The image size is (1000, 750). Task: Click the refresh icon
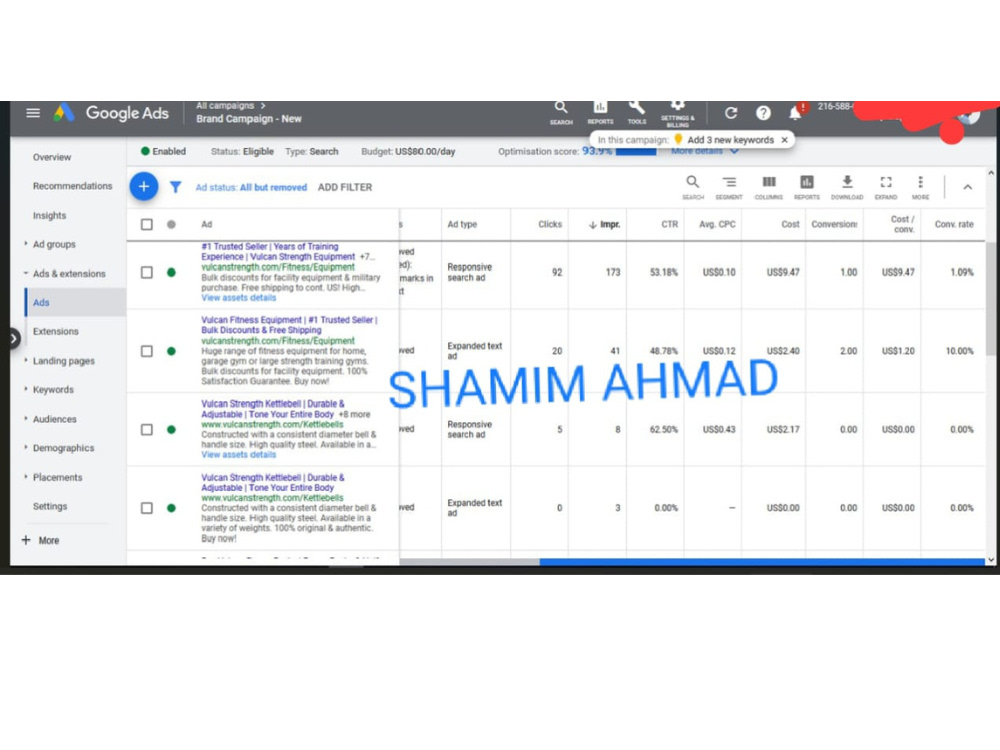pos(731,113)
